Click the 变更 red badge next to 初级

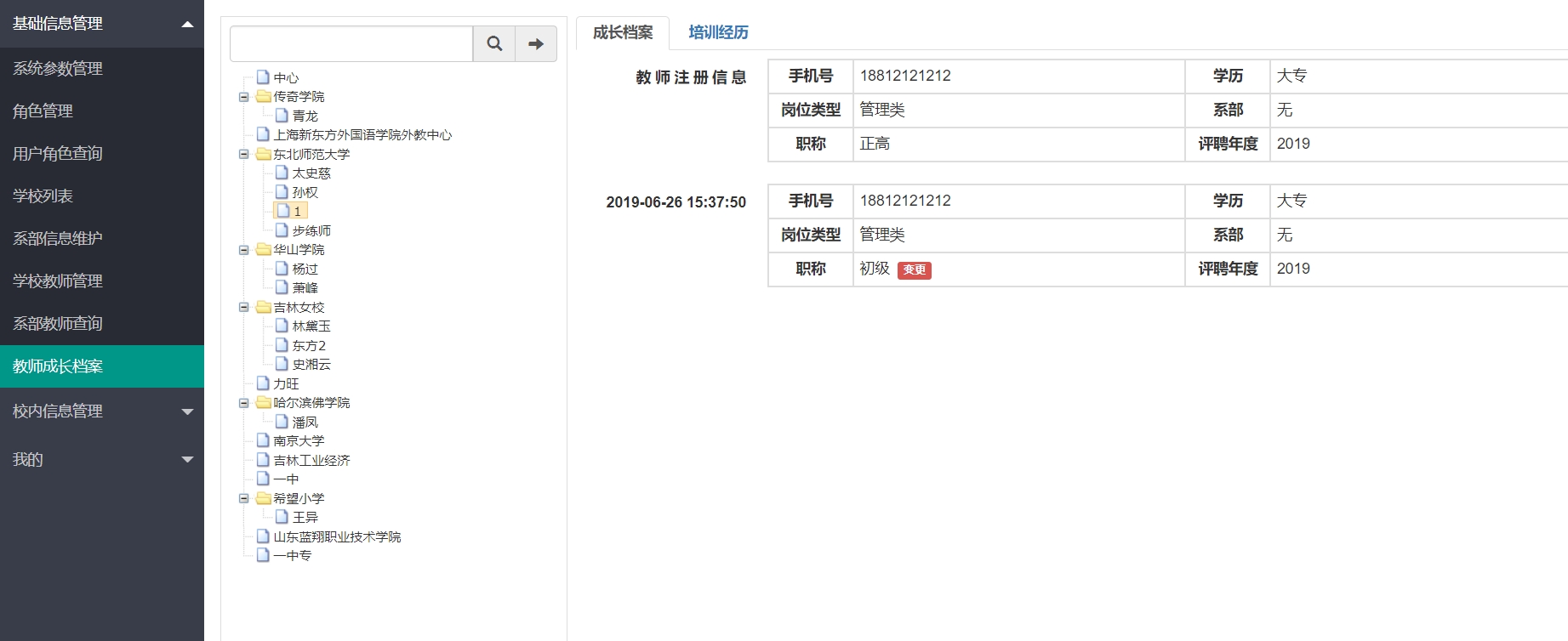(x=915, y=270)
